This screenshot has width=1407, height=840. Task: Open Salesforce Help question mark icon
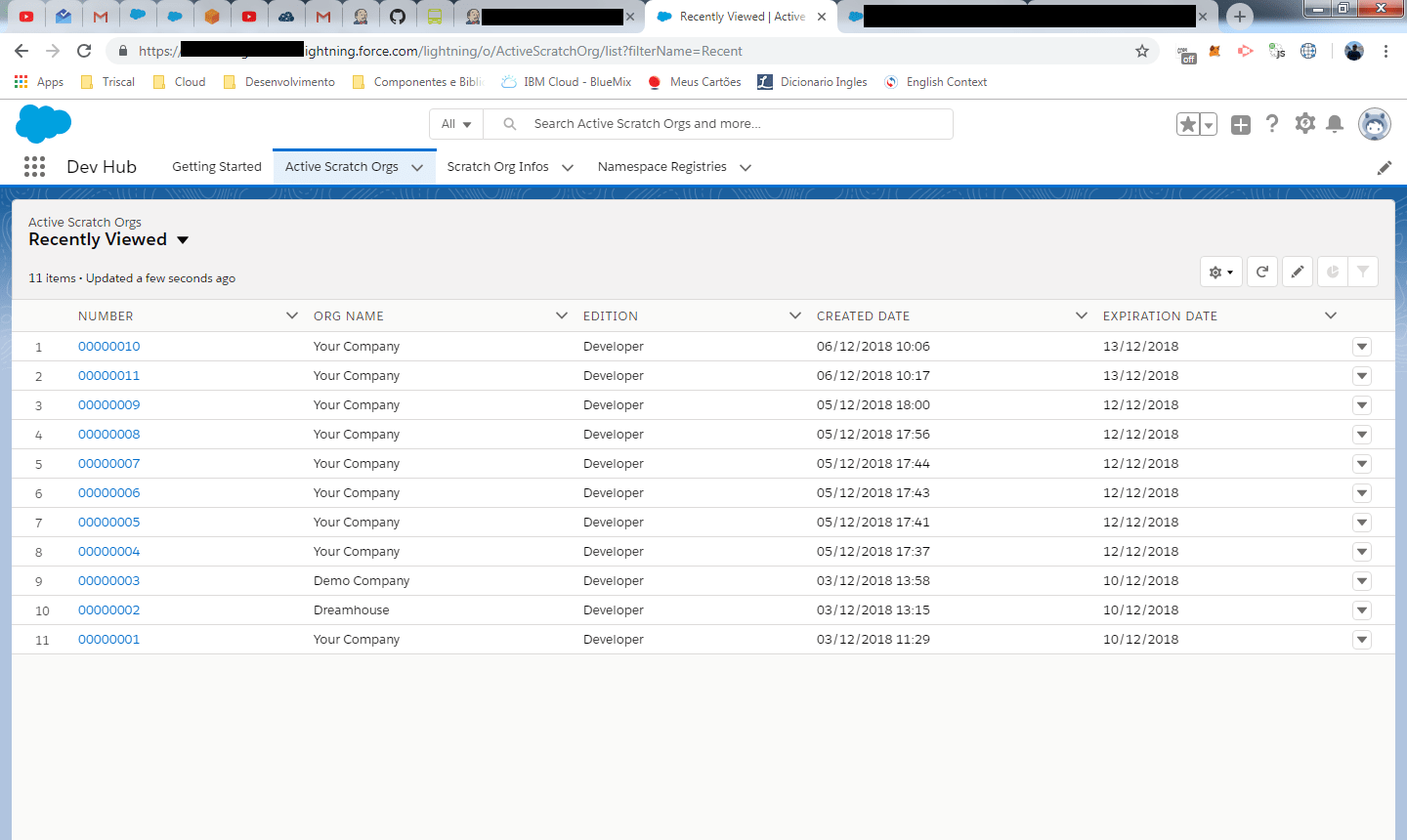1272,123
